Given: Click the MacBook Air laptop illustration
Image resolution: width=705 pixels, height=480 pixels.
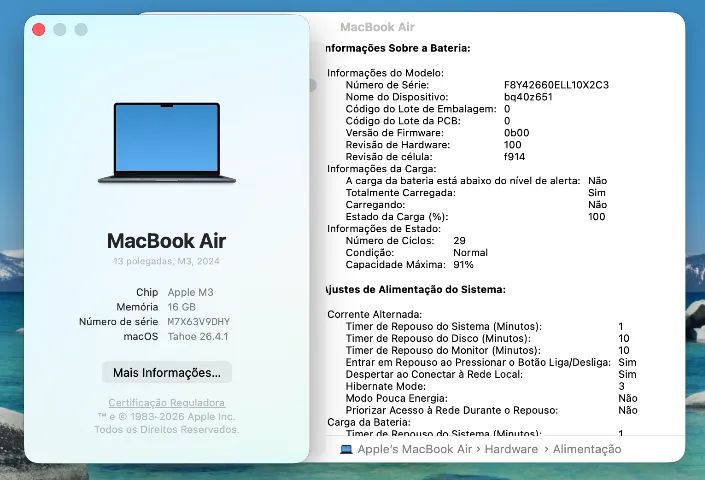Looking at the screenshot, I should 167,143.
